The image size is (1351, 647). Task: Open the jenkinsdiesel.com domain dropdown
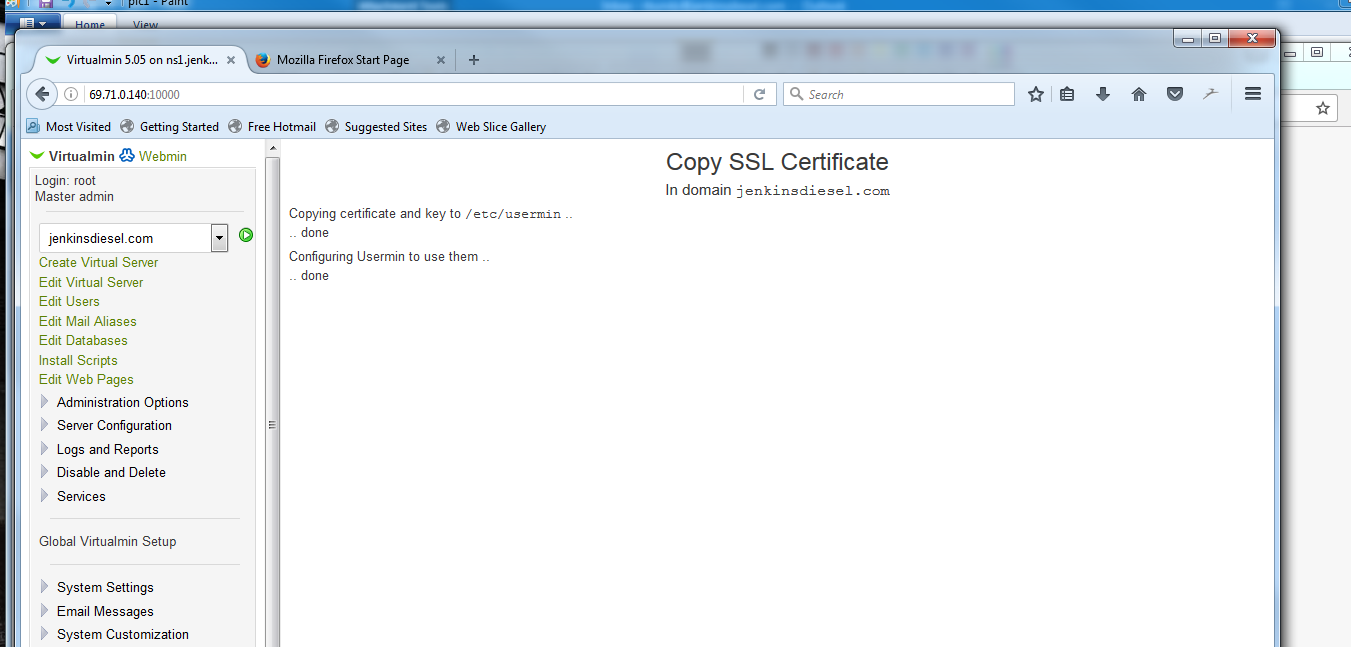[220, 238]
